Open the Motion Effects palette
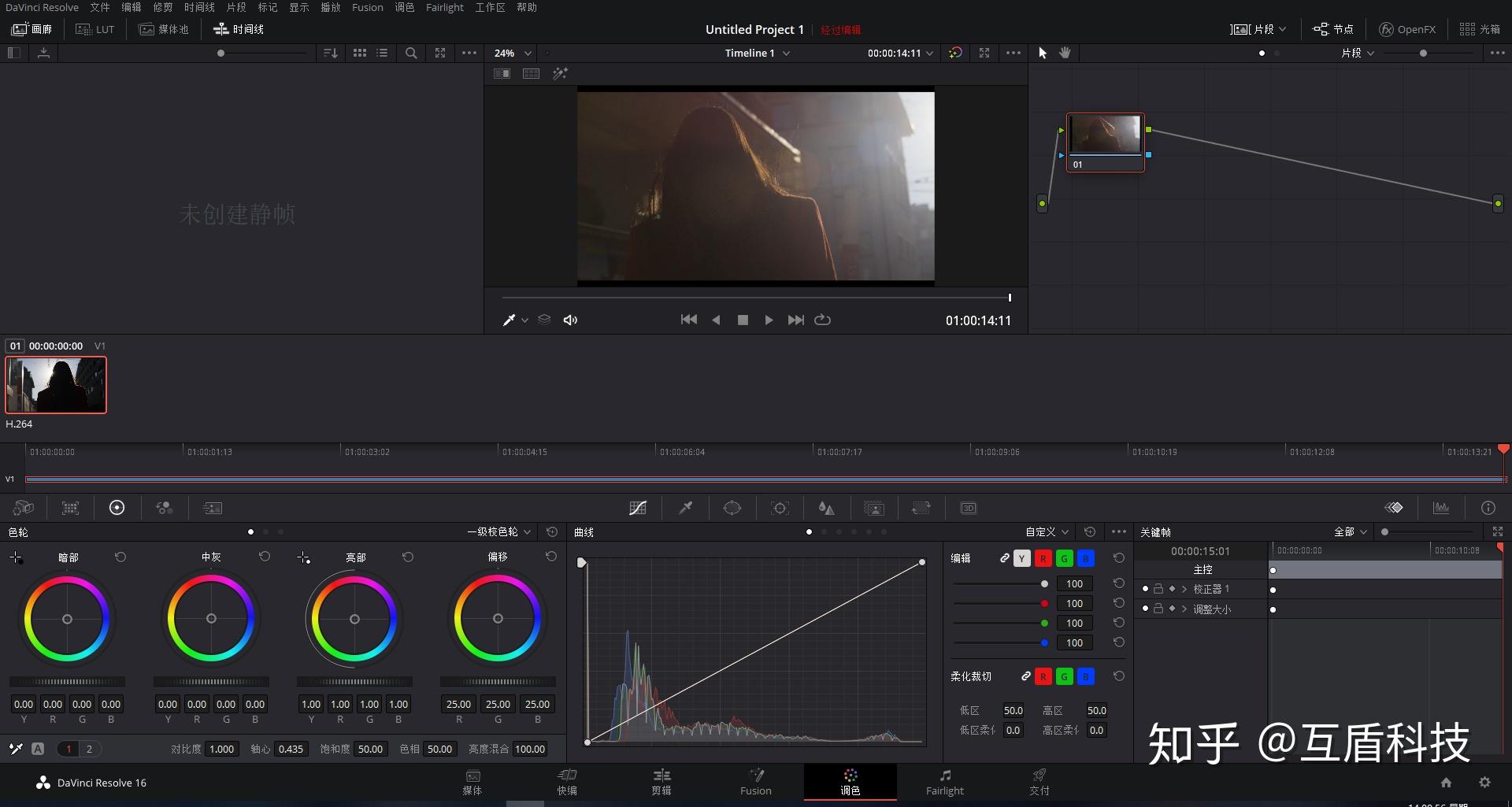 tap(212, 508)
